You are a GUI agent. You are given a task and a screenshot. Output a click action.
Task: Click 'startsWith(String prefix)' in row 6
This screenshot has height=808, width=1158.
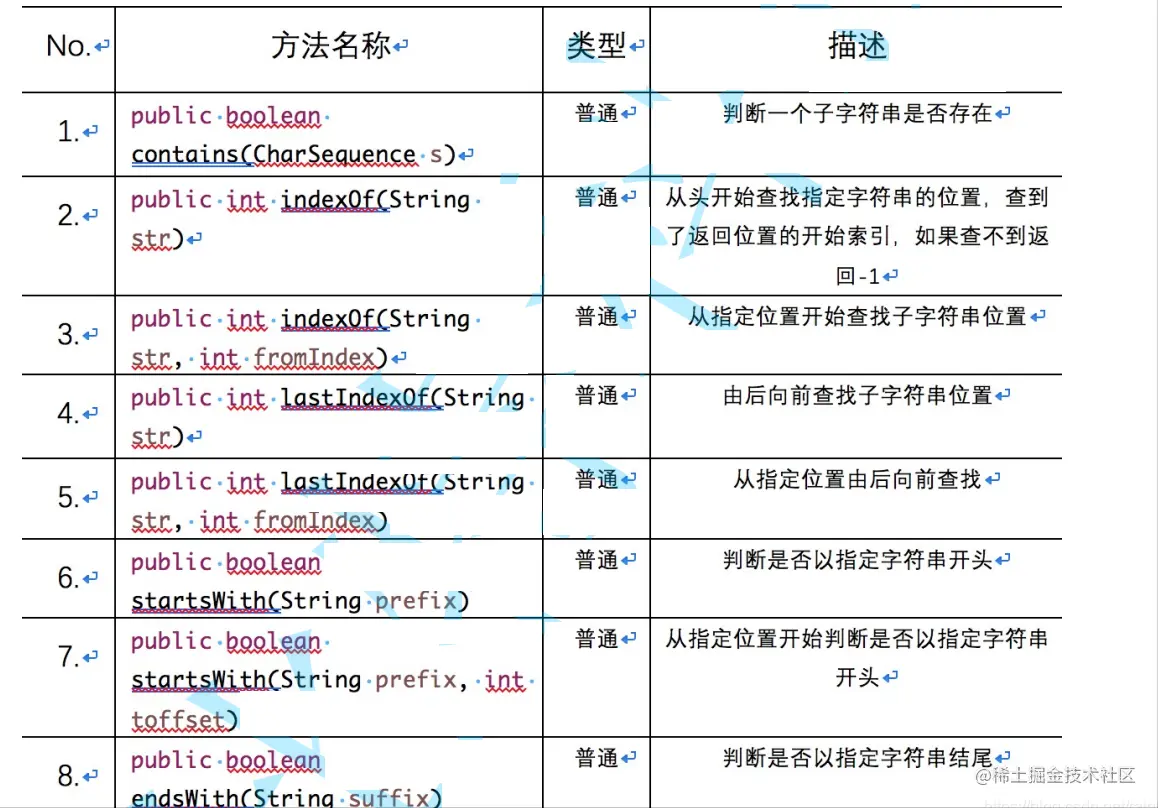[x=300, y=601]
